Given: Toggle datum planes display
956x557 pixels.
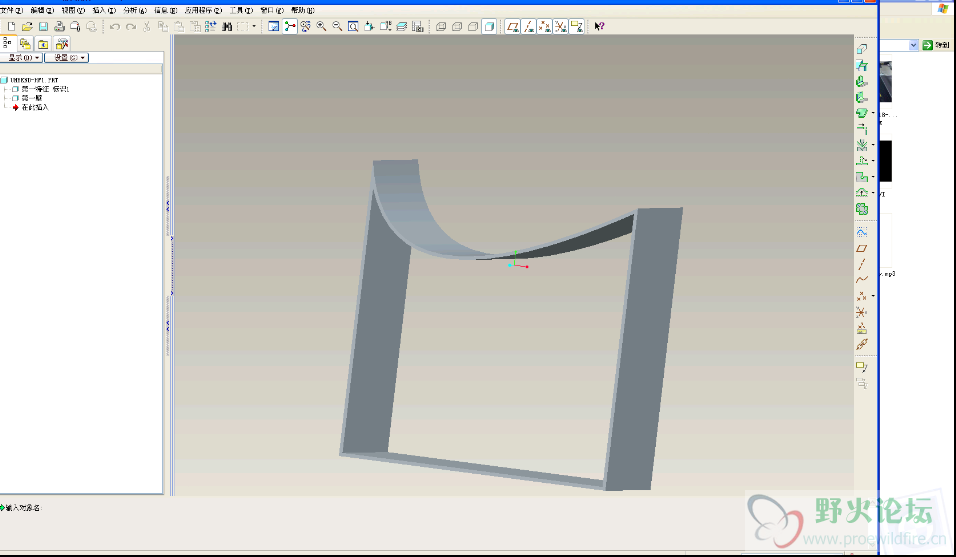Looking at the screenshot, I should click(x=513, y=26).
